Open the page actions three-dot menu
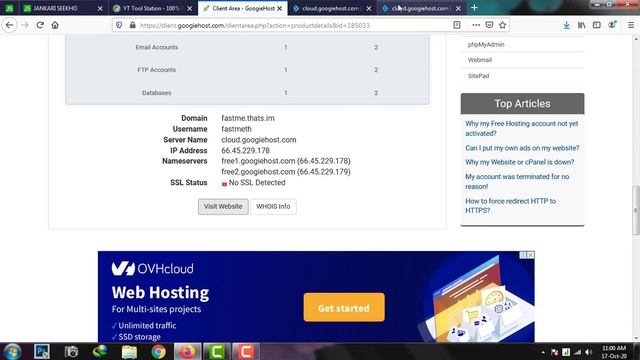Image resolution: width=640 pixels, height=360 pixels. click(476, 25)
